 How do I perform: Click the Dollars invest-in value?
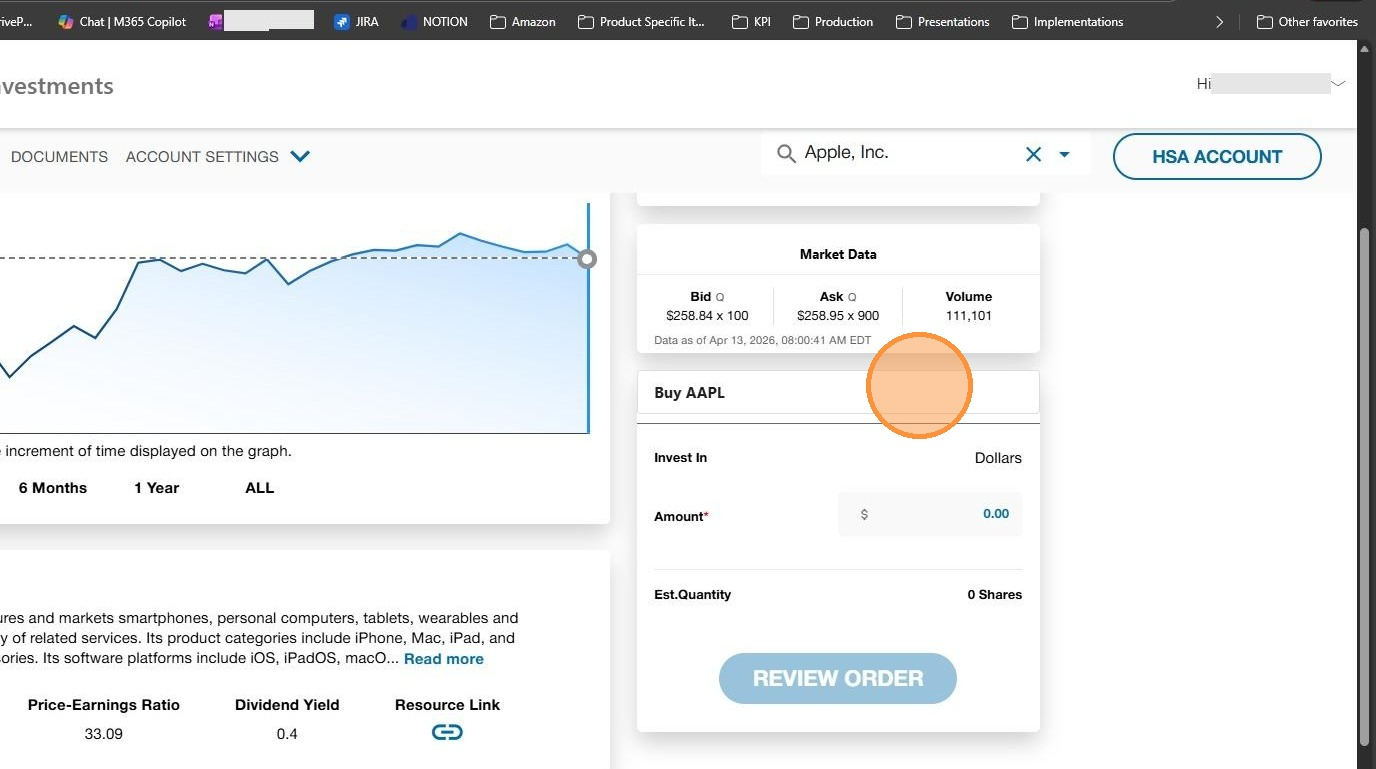point(998,458)
